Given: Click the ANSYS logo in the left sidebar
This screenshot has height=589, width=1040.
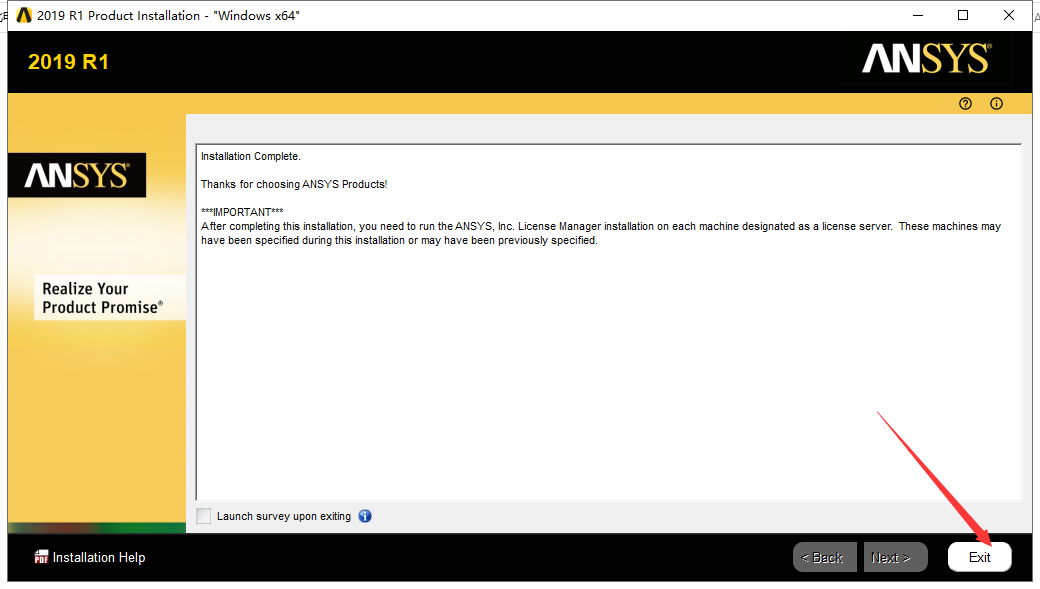Looking at the screenshot, I should point(77,176).
